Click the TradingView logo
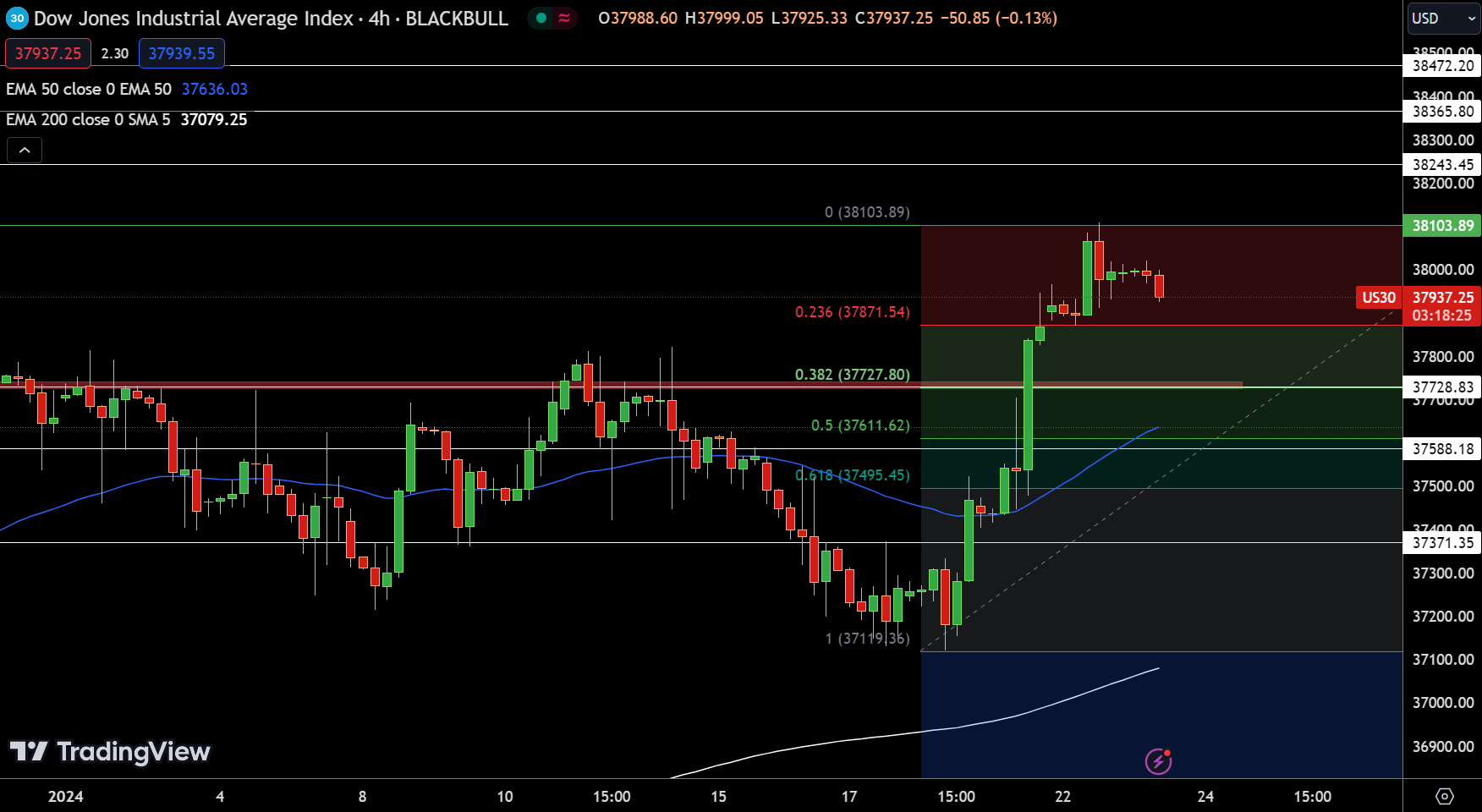 pos(110,751)
